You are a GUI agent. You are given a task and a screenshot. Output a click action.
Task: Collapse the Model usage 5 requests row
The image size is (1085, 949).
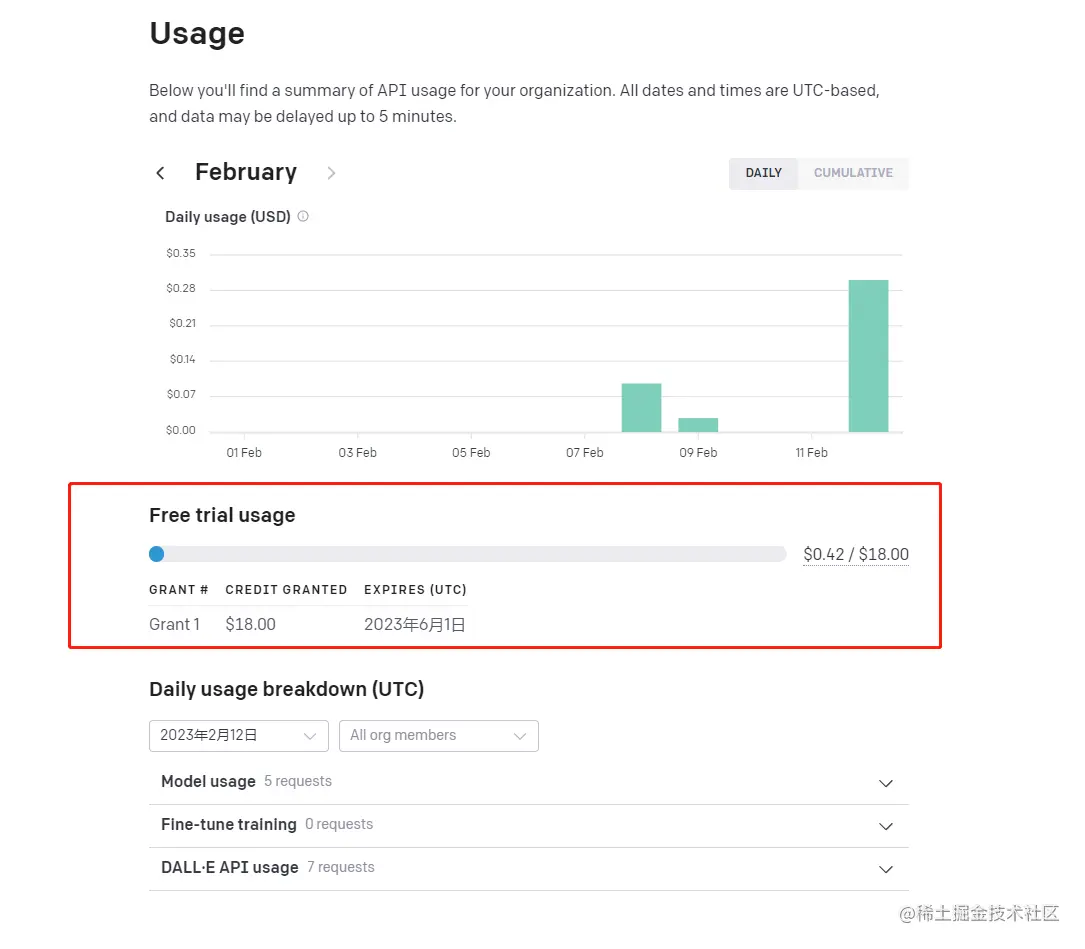tap(885, 783)
